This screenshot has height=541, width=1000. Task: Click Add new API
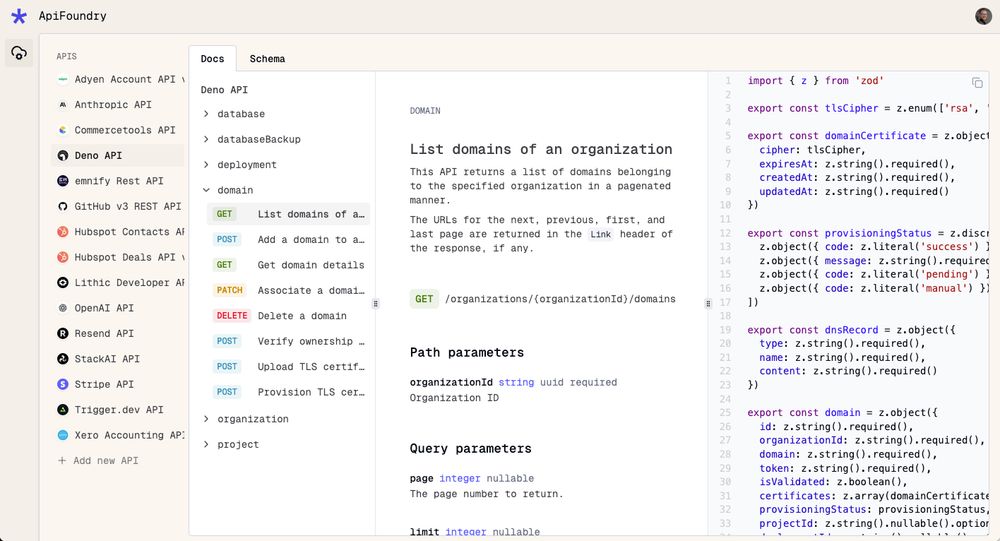98,461
